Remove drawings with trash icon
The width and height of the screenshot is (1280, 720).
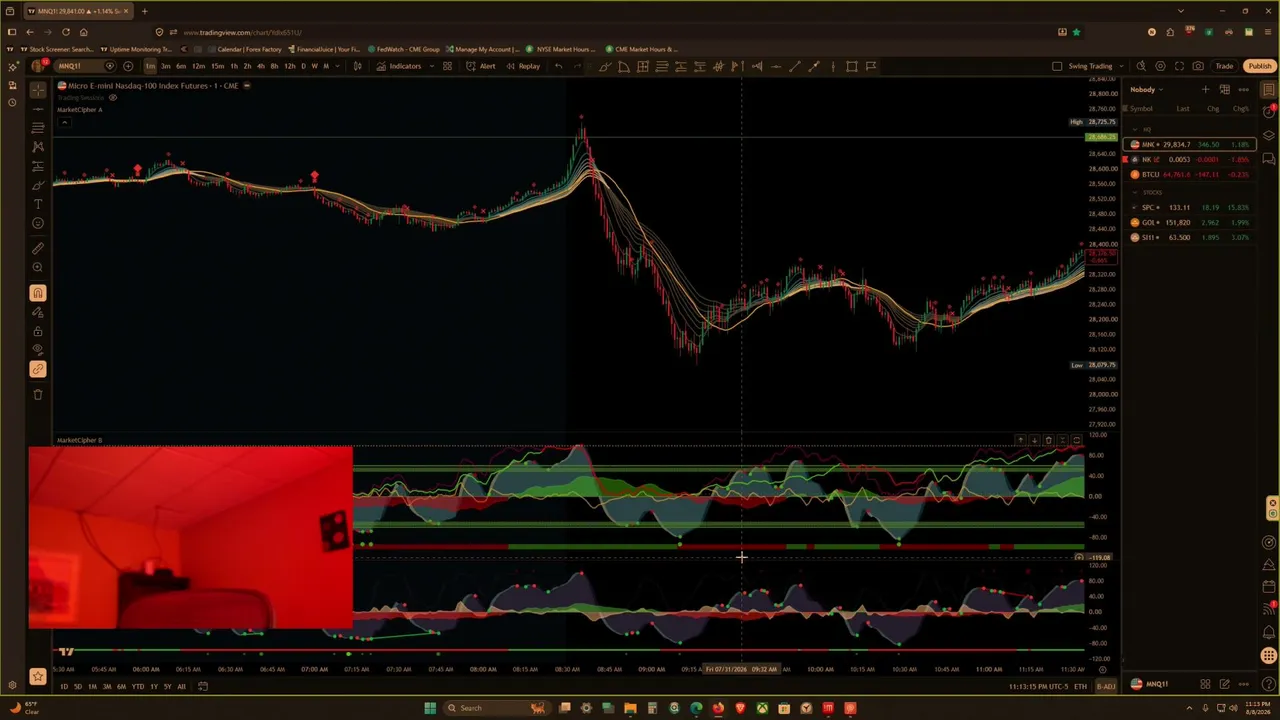38,394
